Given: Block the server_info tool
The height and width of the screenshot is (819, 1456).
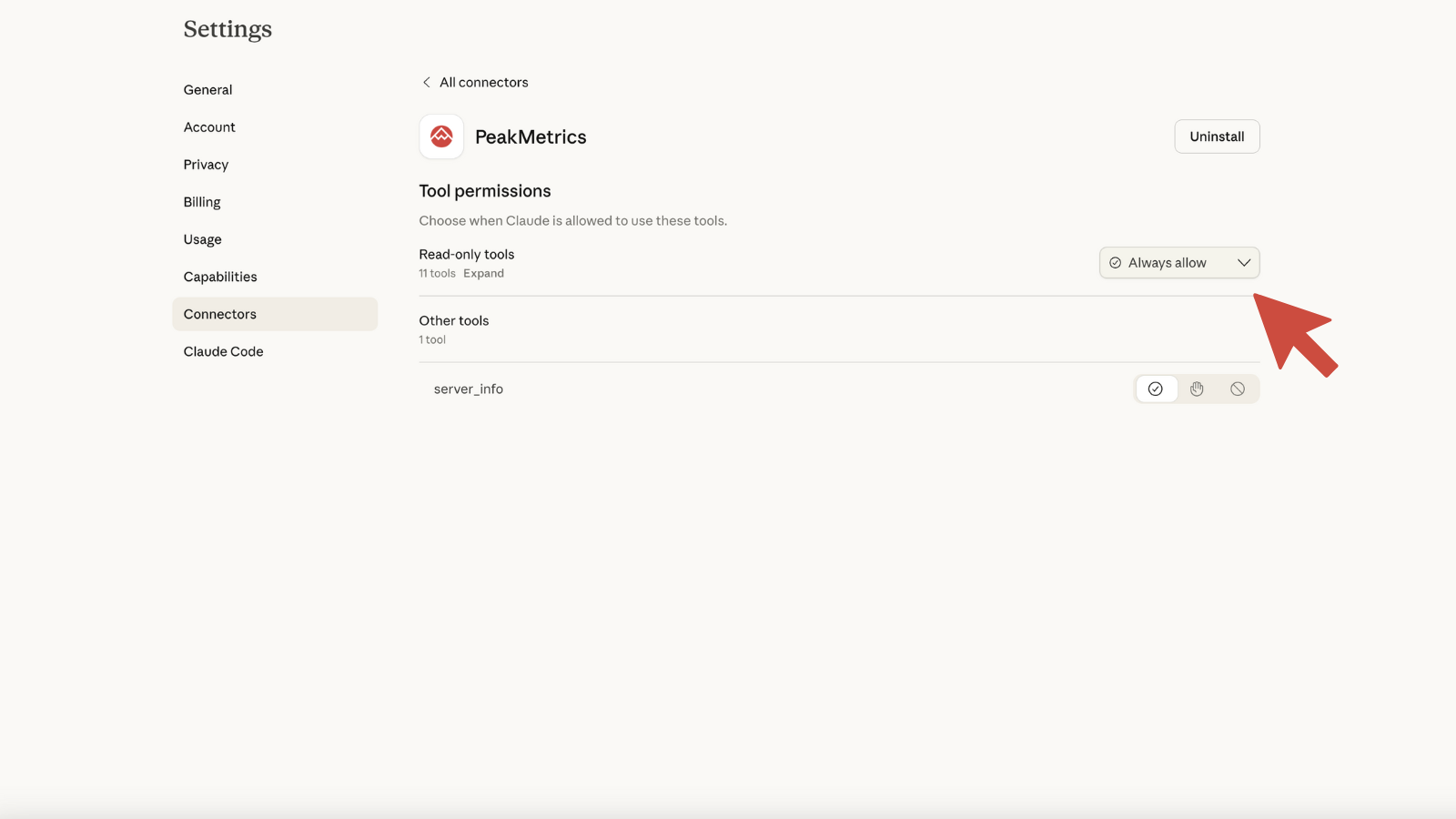Looking at the screenshot, I should pyautogui.click(x=1238, y=389).
